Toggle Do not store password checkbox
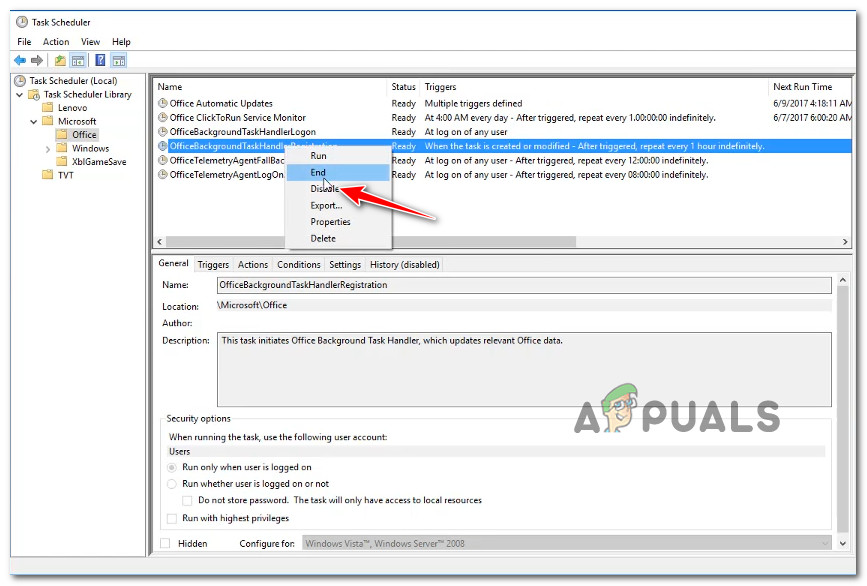This screenshot has width=867, height=586. click(x=187, y=500)
